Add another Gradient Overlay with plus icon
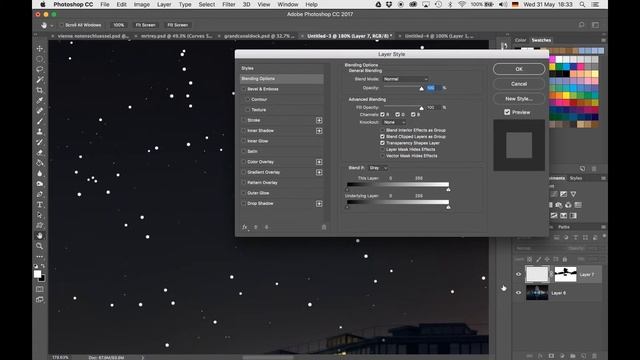The height and width of the screenshot is (360, 640). point(319,172)
